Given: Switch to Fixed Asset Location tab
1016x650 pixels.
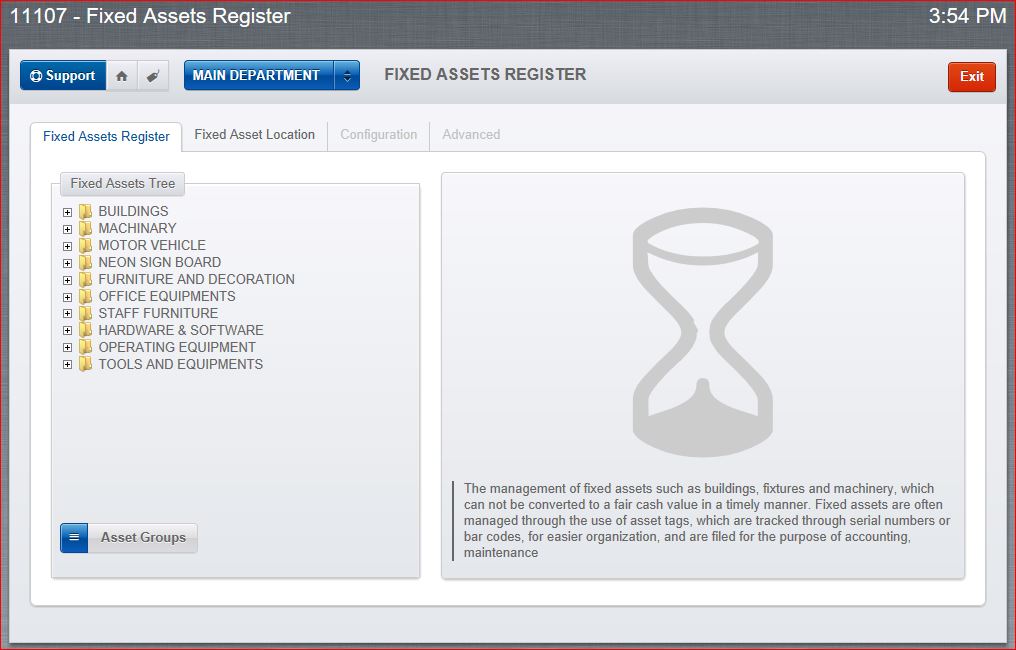Looking at the screenshot, I should 255,135.
